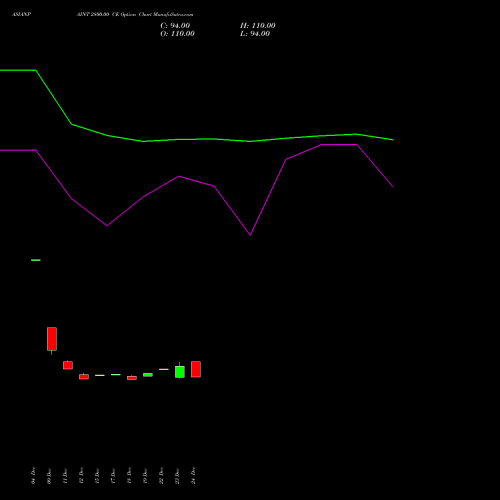This screenshot has height=500, width=500.
Task: Click the ASIANP symbol text
Action: pos(21,15)
